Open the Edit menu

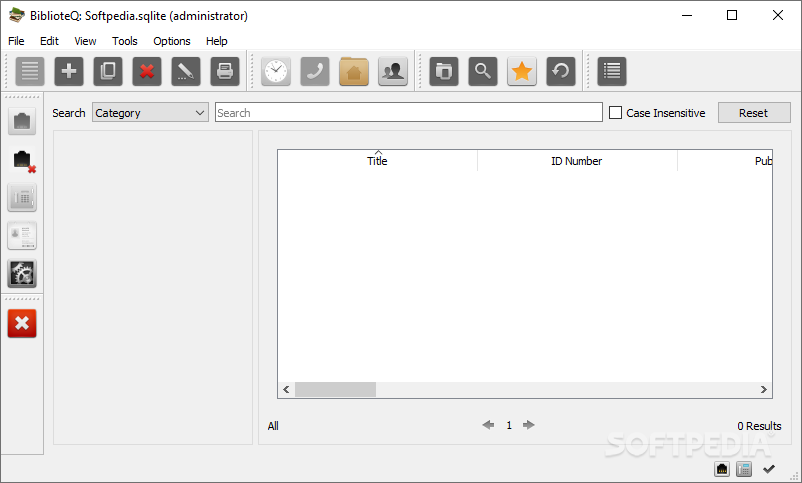point(49,41)
